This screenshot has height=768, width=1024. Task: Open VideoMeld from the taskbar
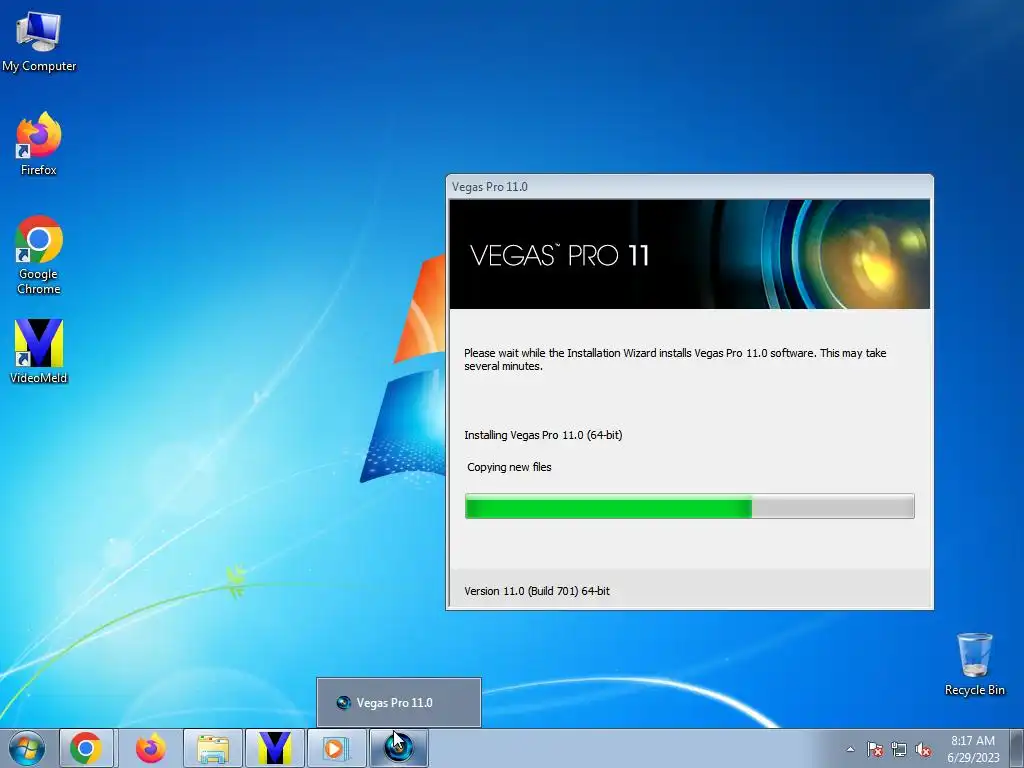point(274,748)
